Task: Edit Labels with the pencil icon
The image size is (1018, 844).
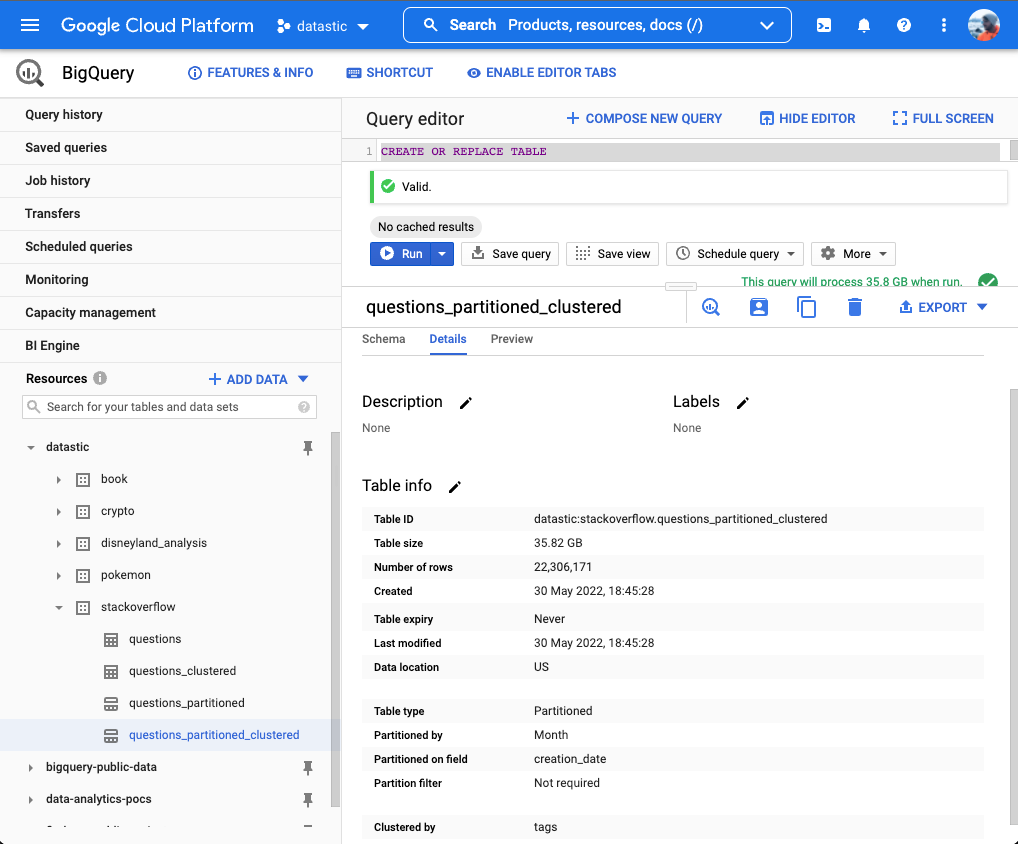Action: pos(742,402)
